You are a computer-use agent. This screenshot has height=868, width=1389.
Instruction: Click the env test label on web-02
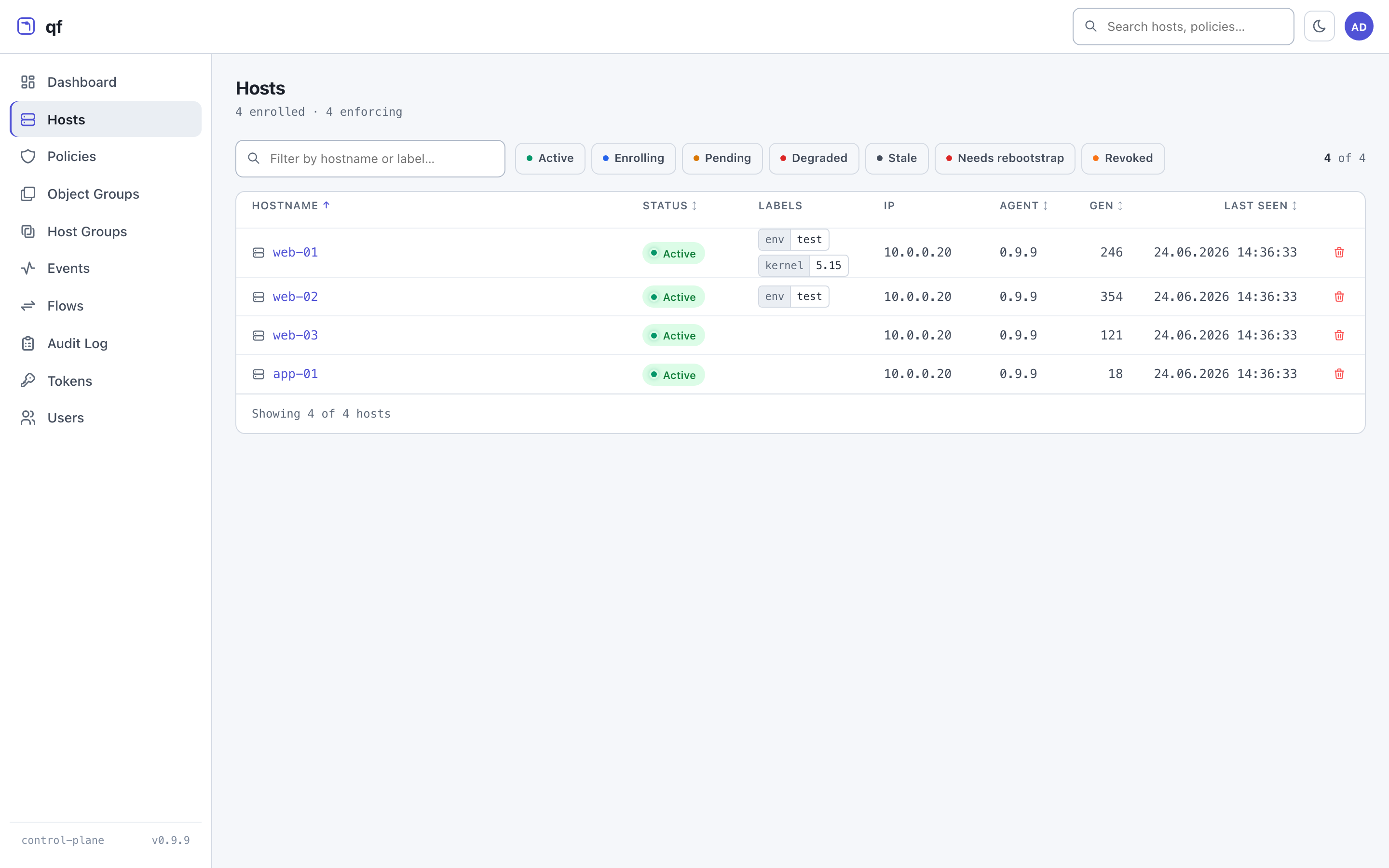tap(793, 296)
